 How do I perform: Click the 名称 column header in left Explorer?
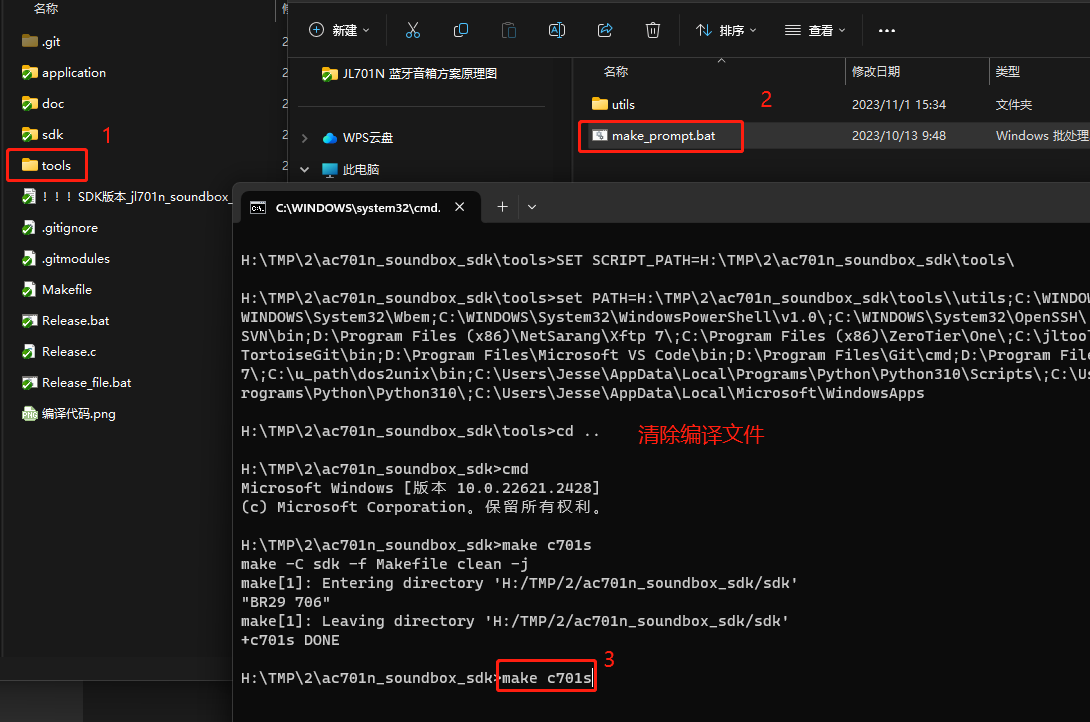pyautogui.click(x=46, y=8)
